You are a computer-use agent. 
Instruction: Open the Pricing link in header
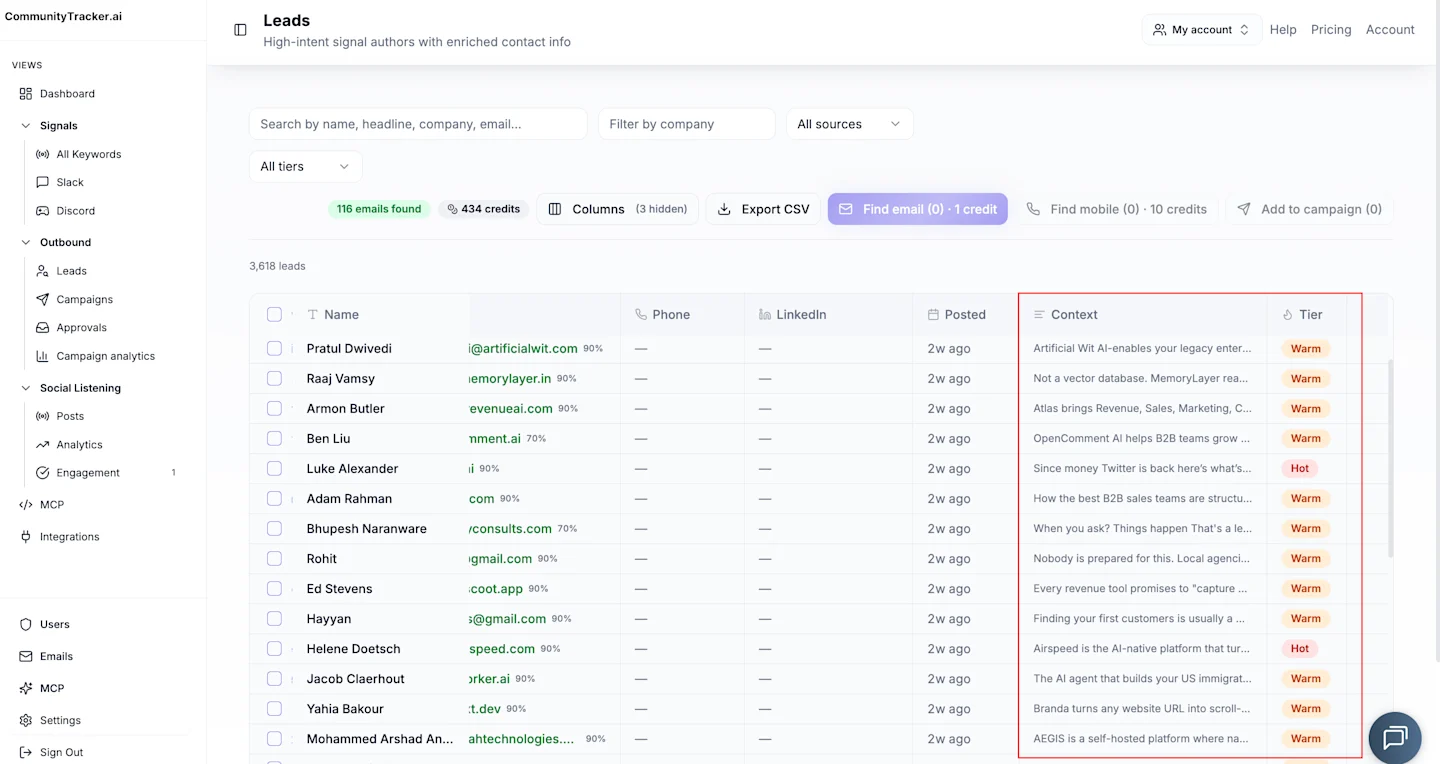point(1331,30)
